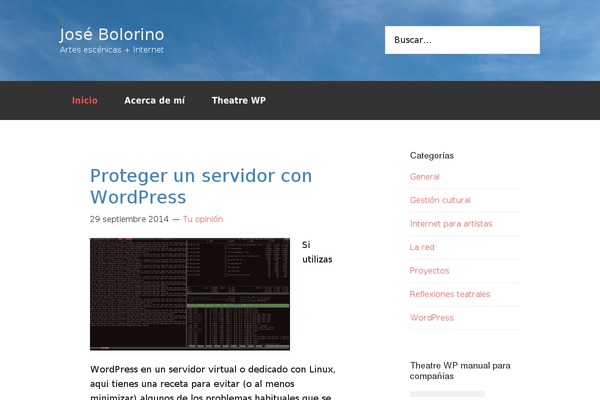
Task: Open the Theatre WP menu item
Action: pos(239,100)
